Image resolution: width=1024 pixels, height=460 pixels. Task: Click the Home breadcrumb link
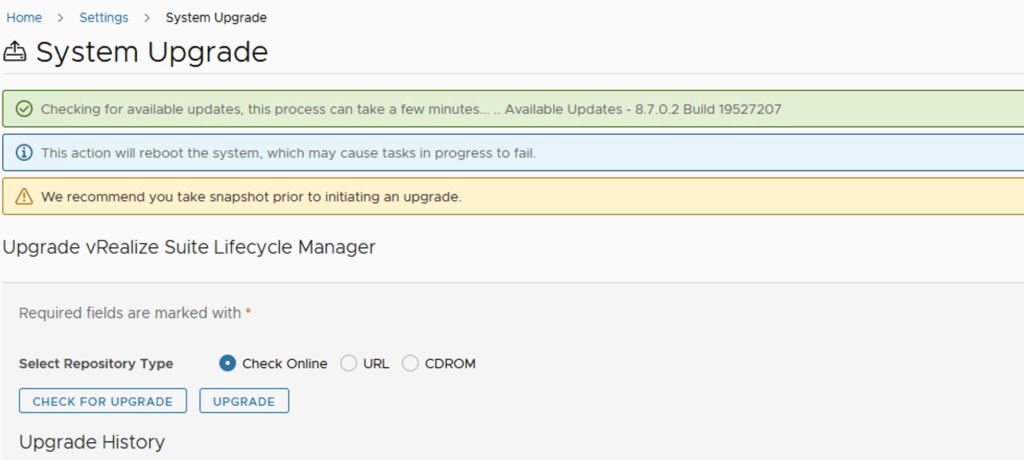(x=24, y=18)
